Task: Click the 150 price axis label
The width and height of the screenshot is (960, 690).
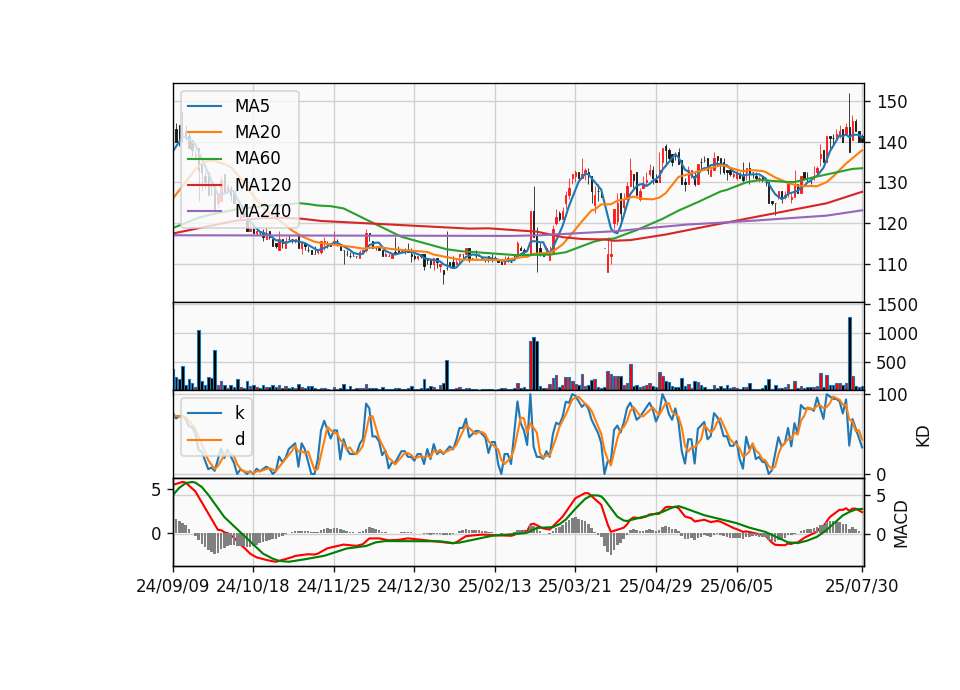Action: click(892, 102)
